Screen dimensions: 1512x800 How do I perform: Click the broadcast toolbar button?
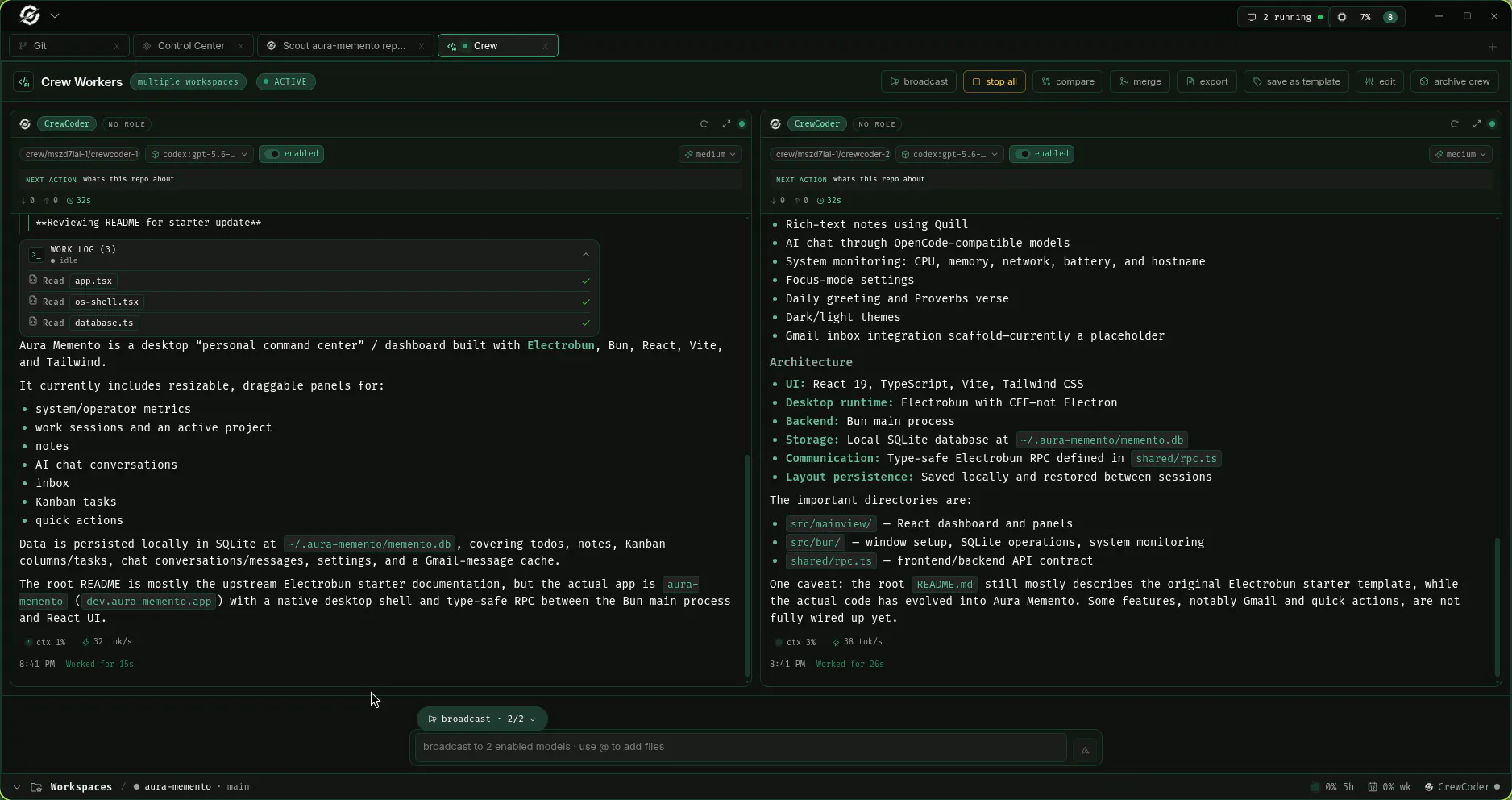click(918, 81)
